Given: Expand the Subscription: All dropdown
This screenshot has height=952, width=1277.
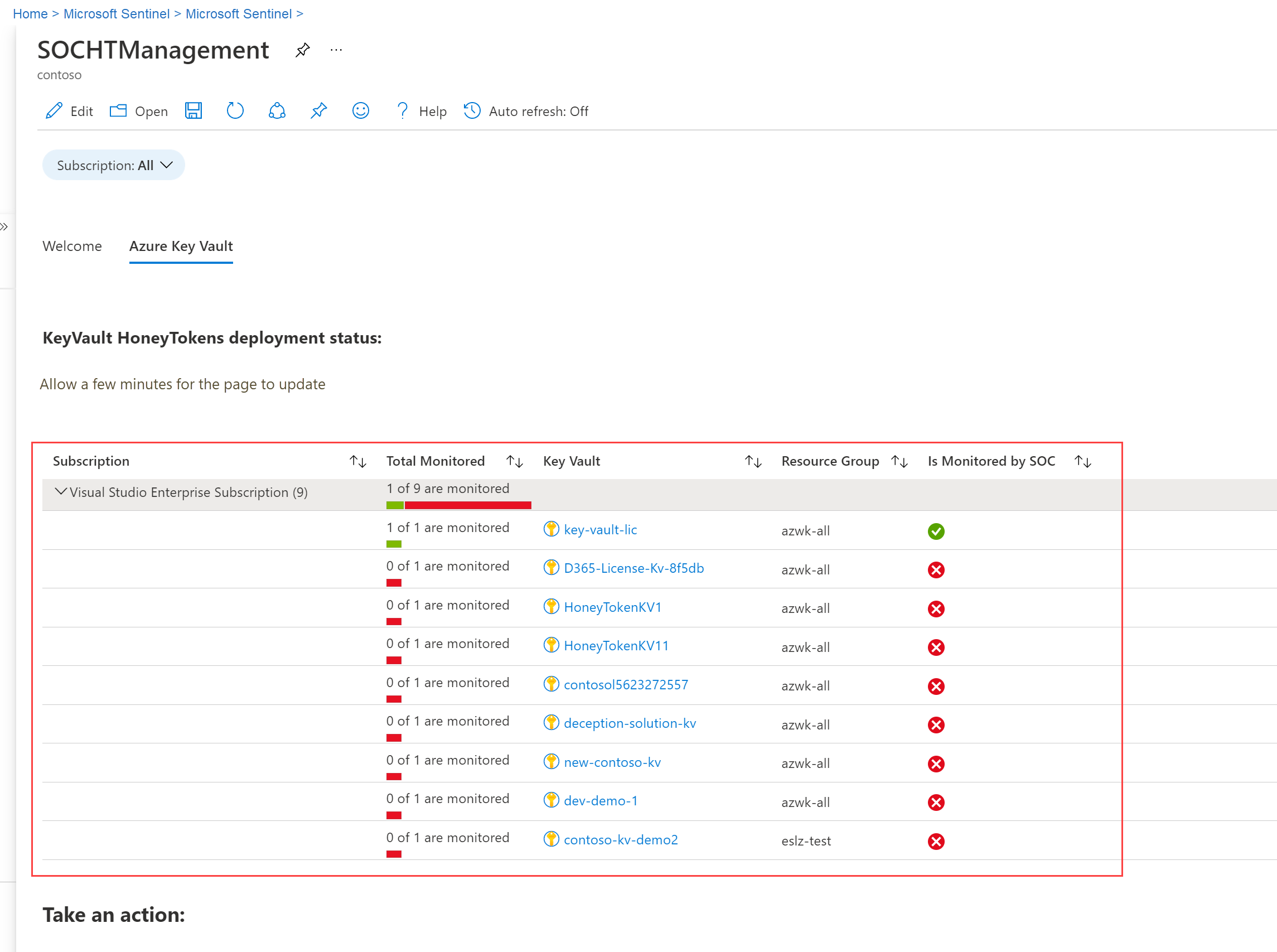Looking at the screenshot, I should (x=114, y=166).
